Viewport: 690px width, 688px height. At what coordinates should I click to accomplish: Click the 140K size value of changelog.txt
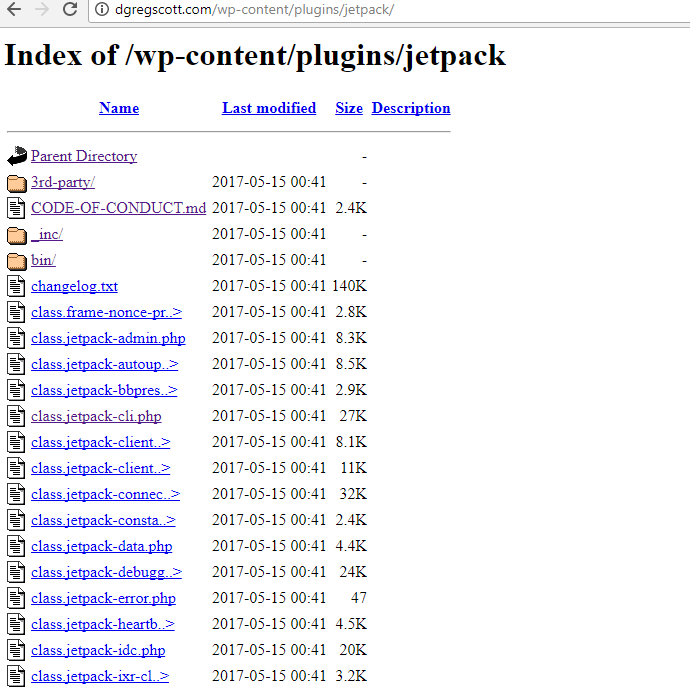[x=349, y=286]
